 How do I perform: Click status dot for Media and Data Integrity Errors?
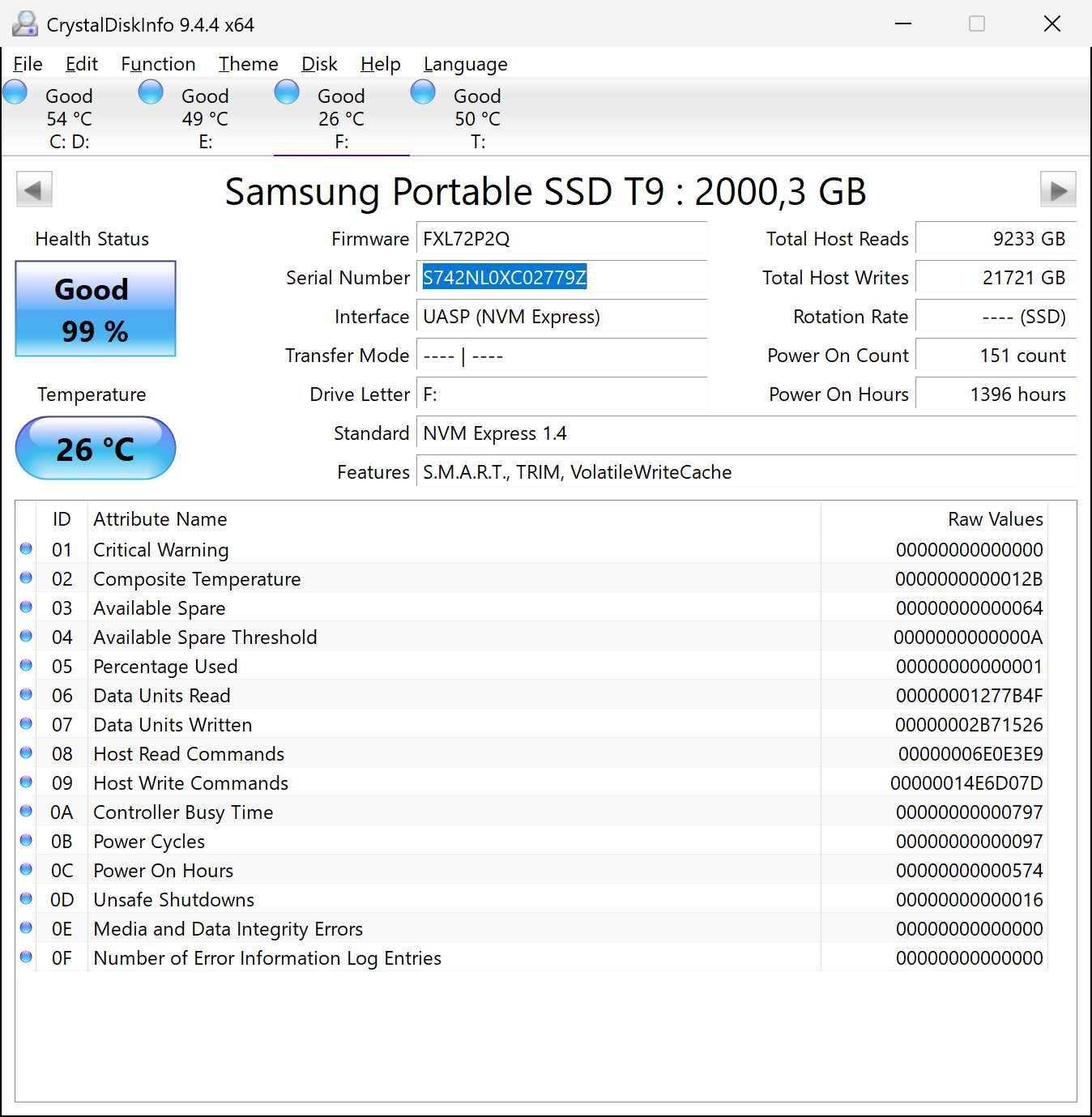[x=26, y=928]
